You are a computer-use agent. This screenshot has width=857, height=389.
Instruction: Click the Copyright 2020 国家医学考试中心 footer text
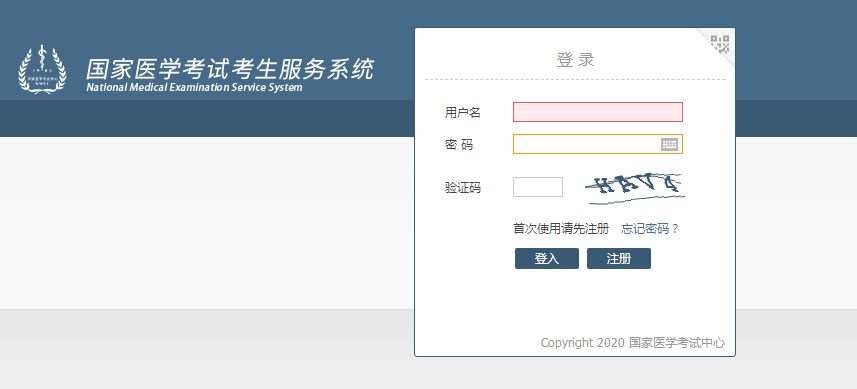633,343
